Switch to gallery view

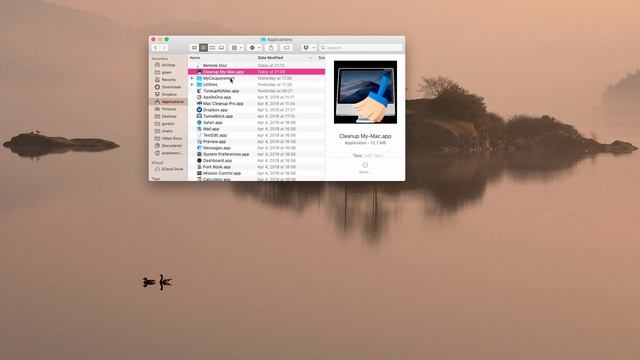click(221, 48)
